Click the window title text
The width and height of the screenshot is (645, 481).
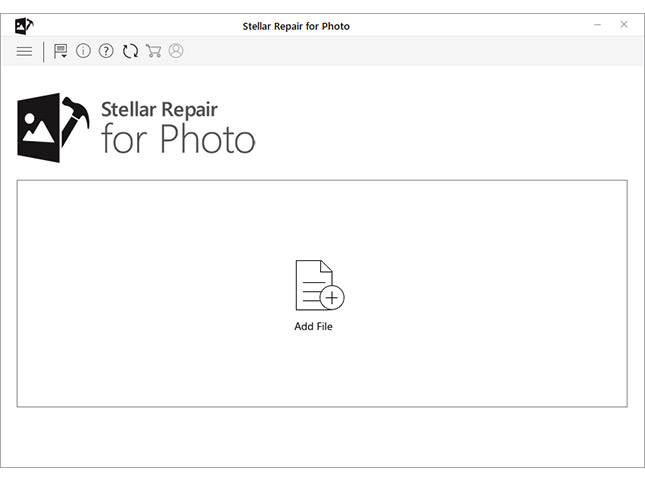296,26
